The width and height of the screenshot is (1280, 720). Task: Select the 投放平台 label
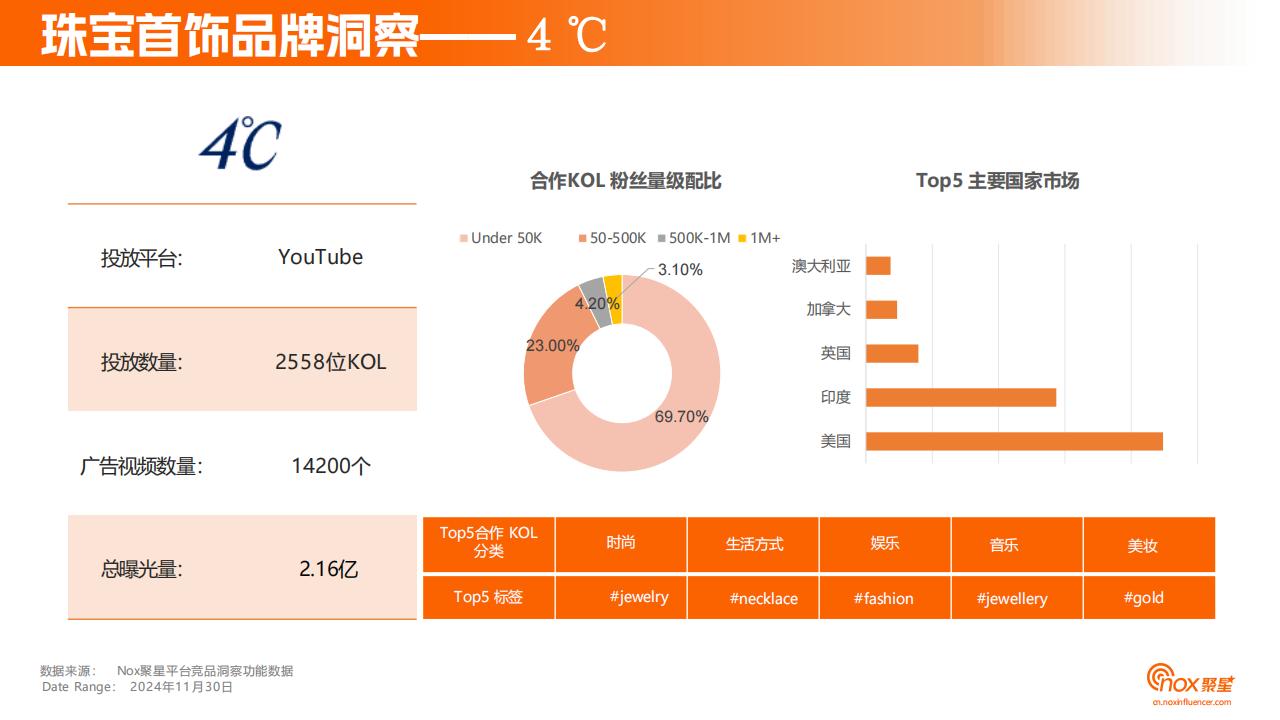click(141, 258)
